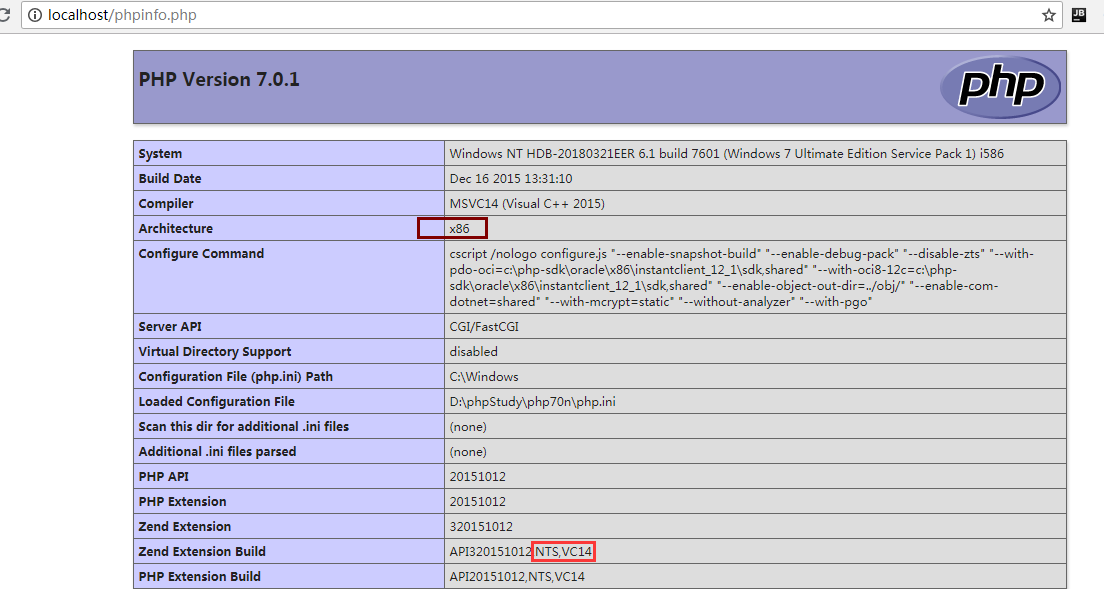Click the PHP logo image
Viewport: 1104px width, 589px height.
[x=999, y=87]
